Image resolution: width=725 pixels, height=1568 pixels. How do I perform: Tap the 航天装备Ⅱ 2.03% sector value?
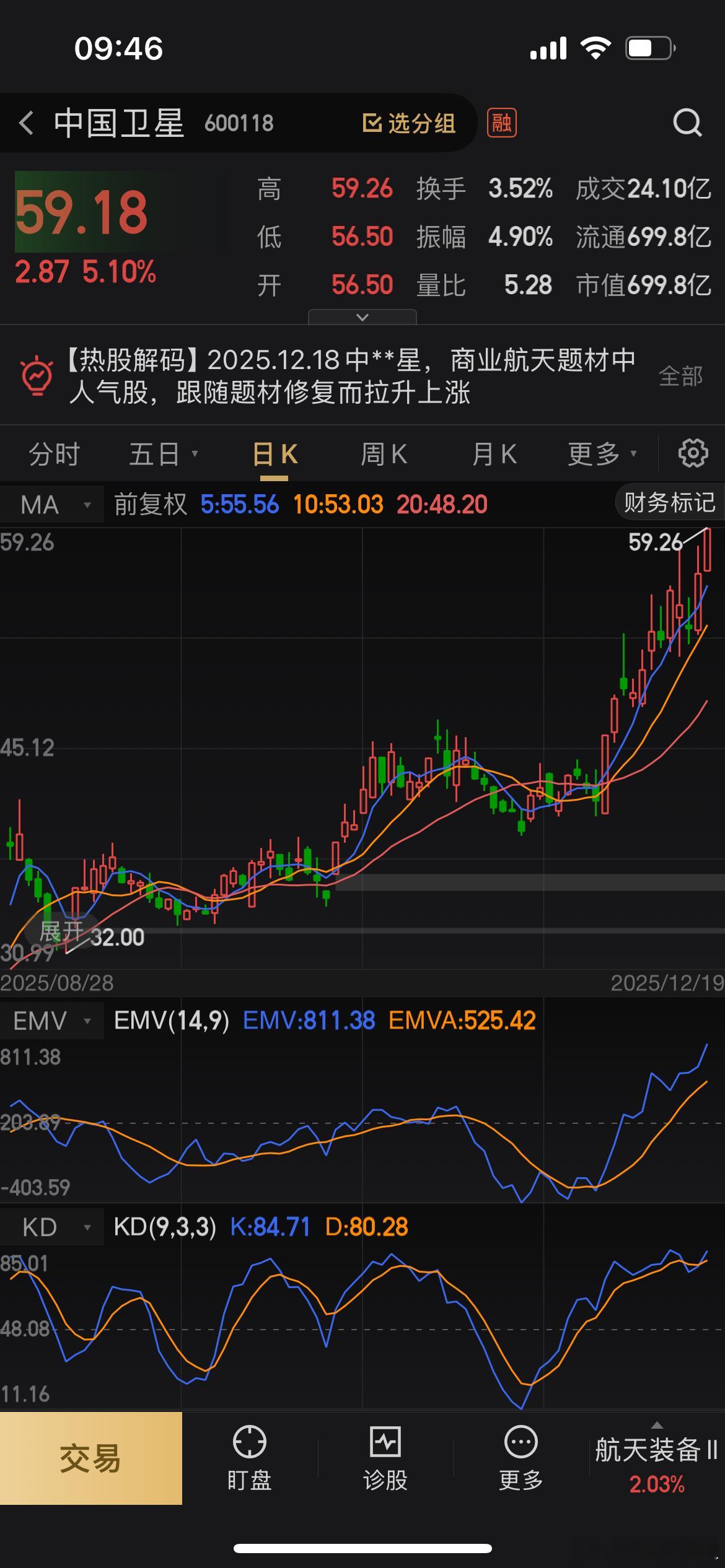coord(657,1484)
